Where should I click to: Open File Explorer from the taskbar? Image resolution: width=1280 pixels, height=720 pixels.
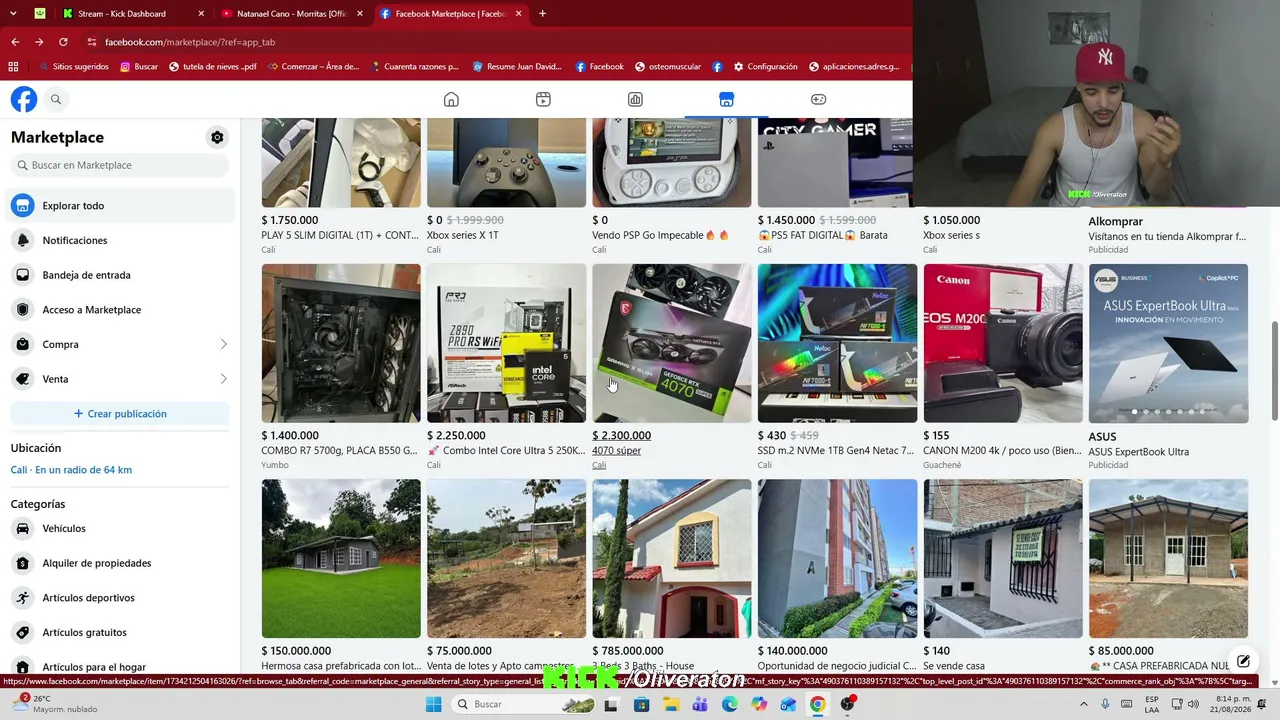coord(671,704)
